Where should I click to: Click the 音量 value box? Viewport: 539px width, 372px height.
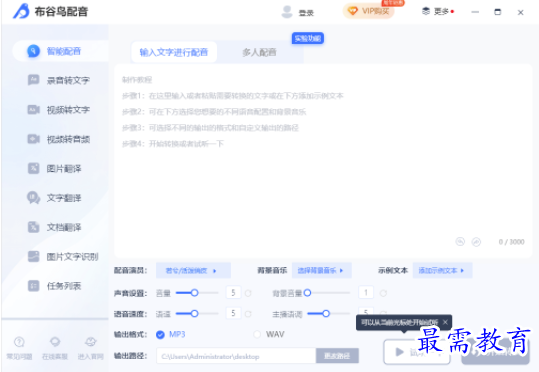tap(233, 293)
